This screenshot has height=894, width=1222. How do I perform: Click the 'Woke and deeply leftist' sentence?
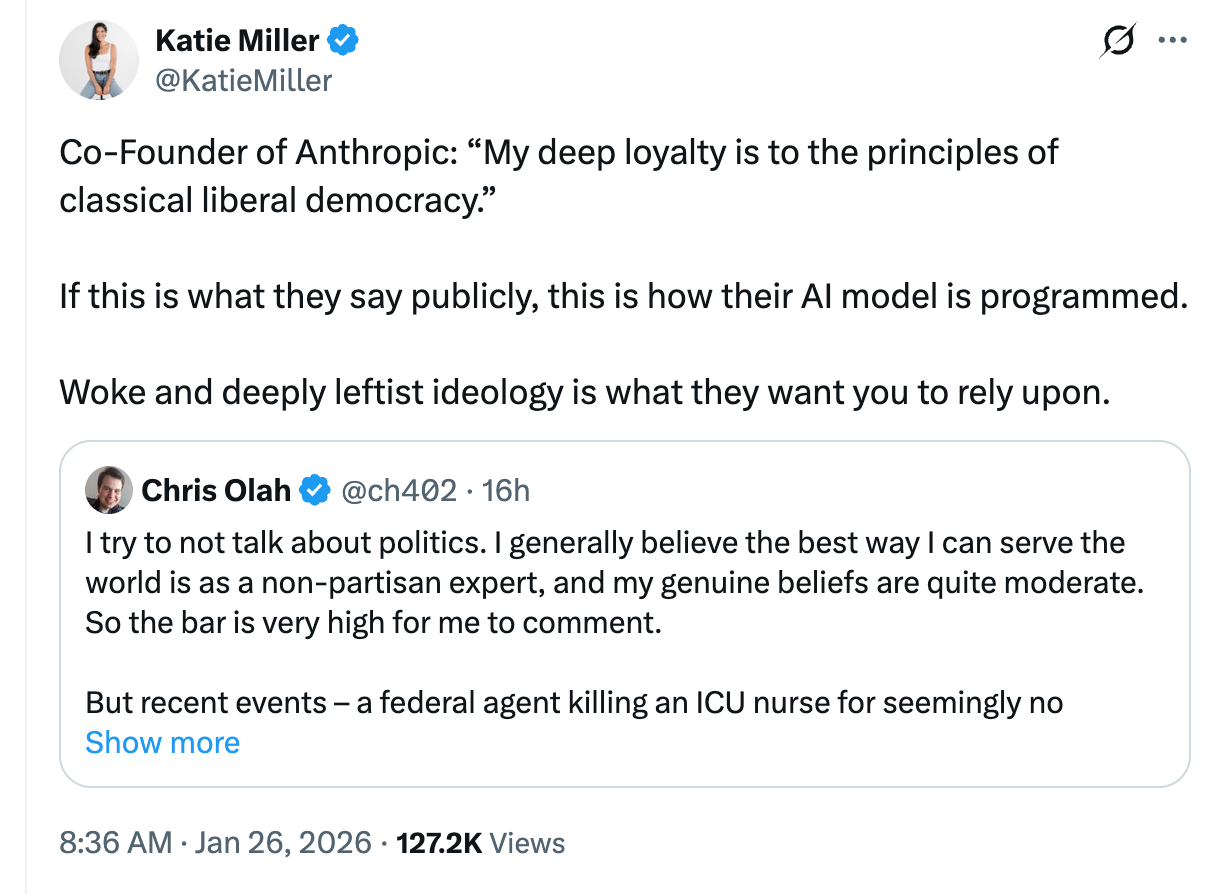coord(585,391)
